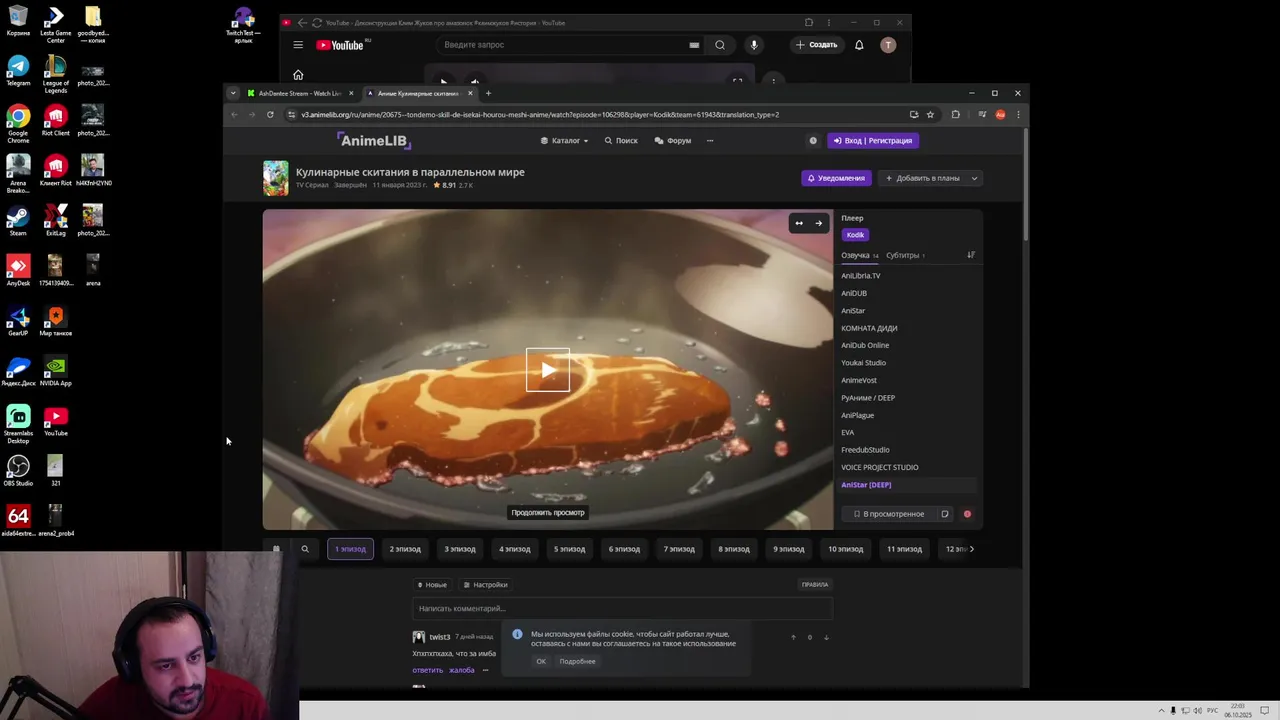Reload the AnimeLIB page

[x=270, y=115]
